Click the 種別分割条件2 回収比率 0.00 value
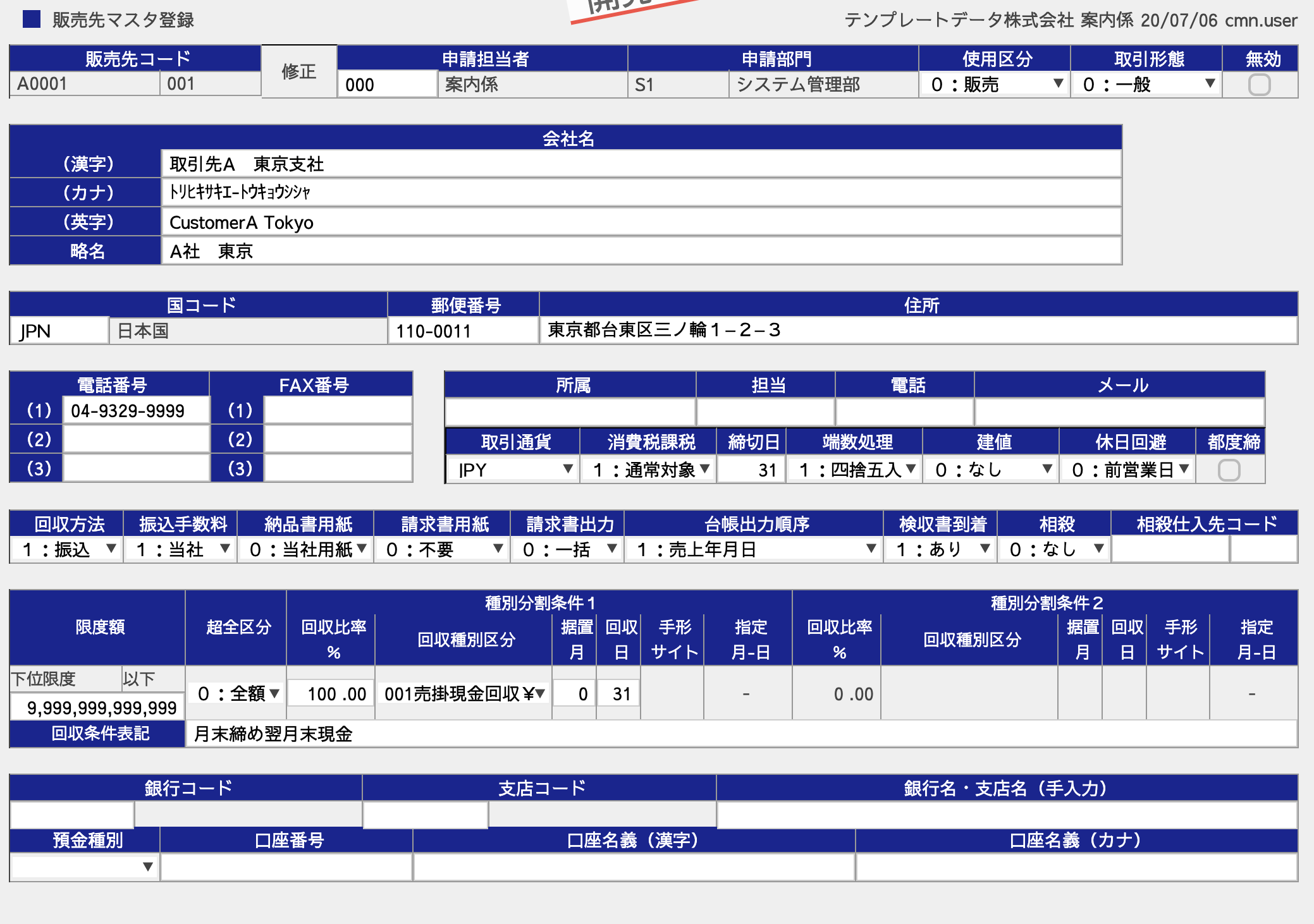The width and height of the screenshot is (1314, 924). 853,694
